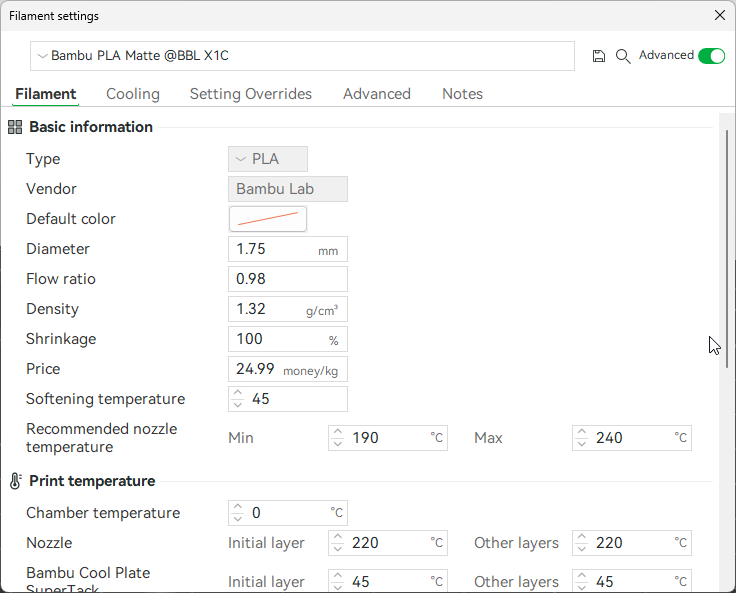The height and width of the screenshot is (593, 736).
Task: Click the Max nozzle temperature 240 field
Action: click(632, 439)
